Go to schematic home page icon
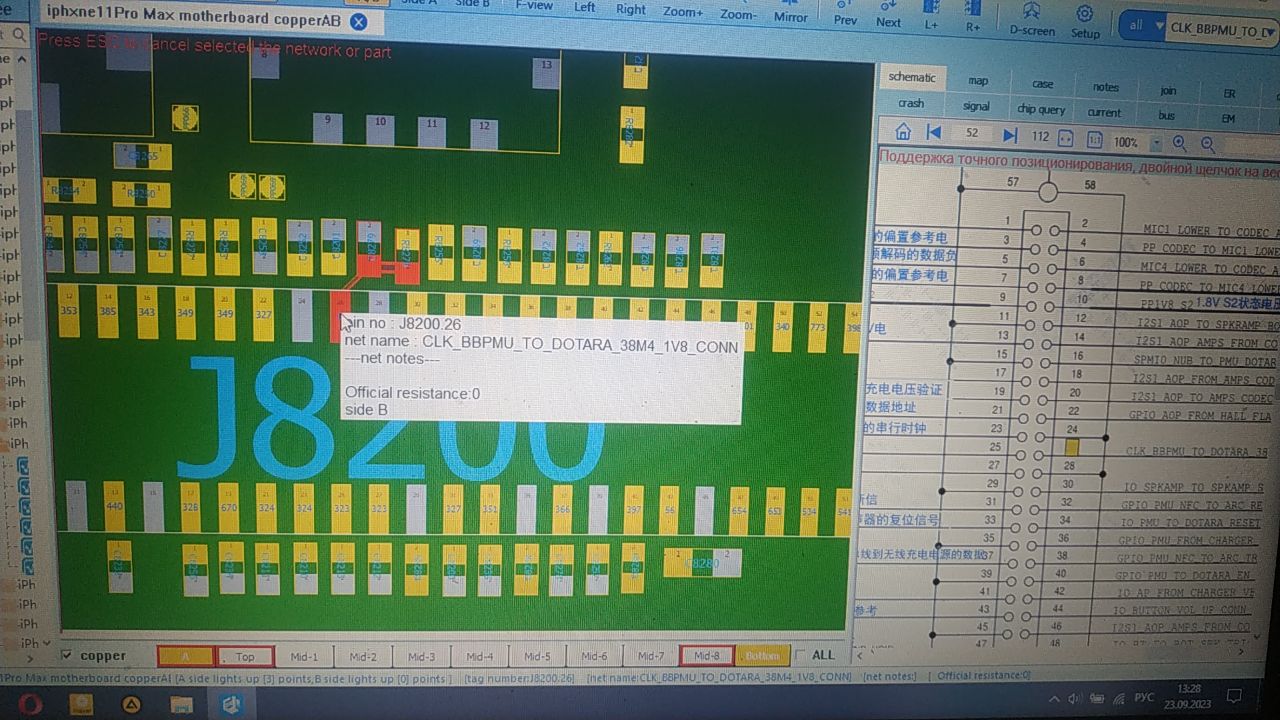The height and width of the screenshot is (720, 1280). pos(903,132)
